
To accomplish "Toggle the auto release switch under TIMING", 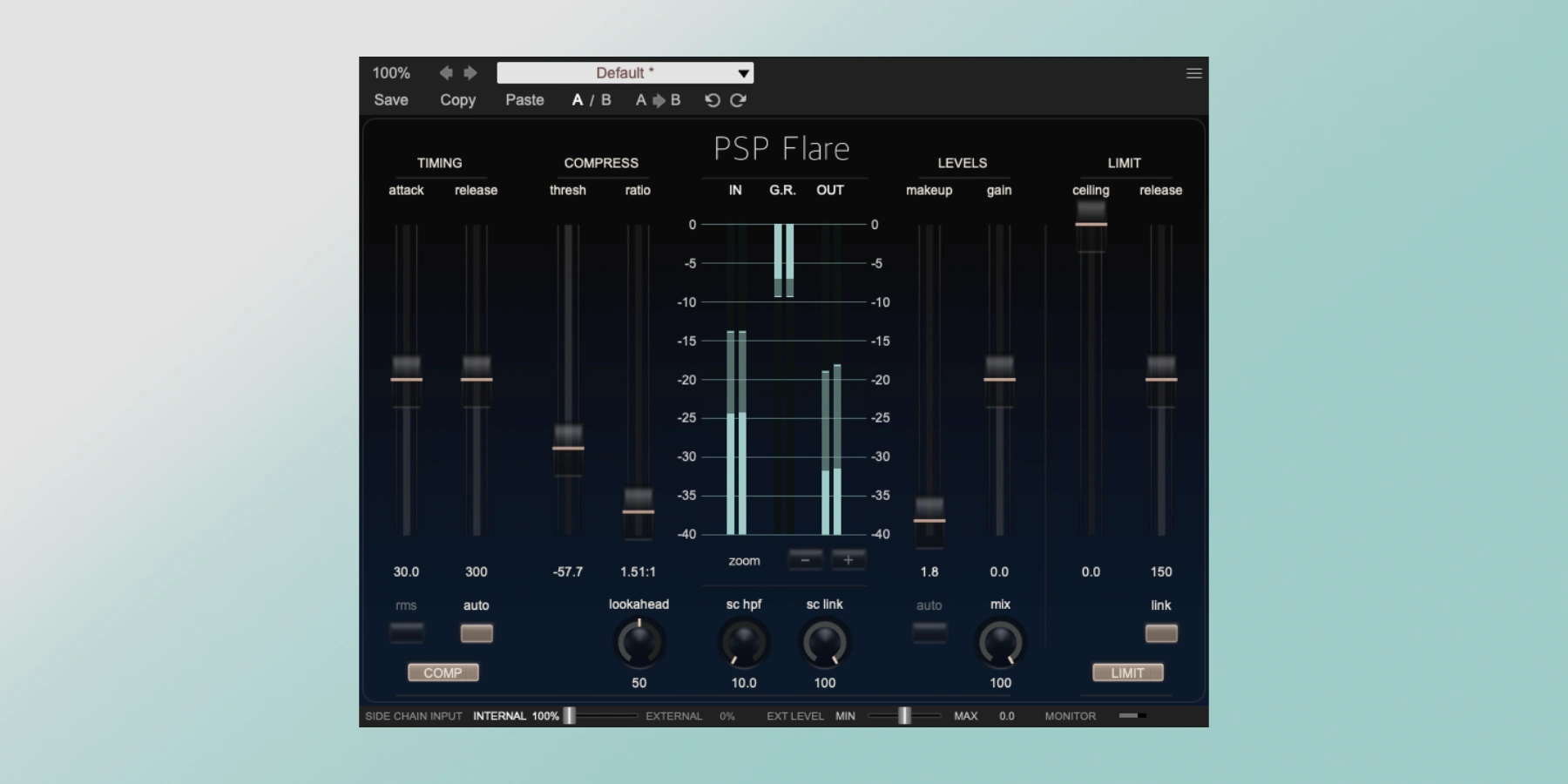I will coord(476,633).
